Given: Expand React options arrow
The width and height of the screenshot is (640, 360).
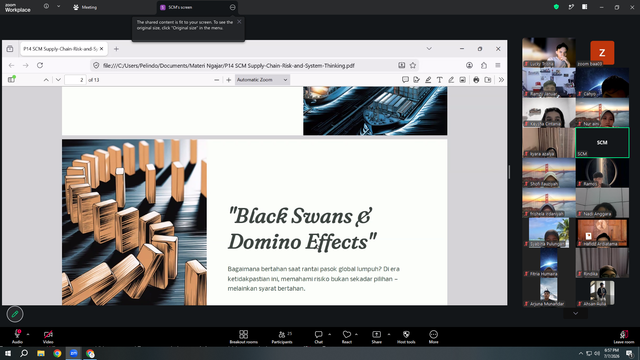Looking at the screenshot, I should click(356, 334).
